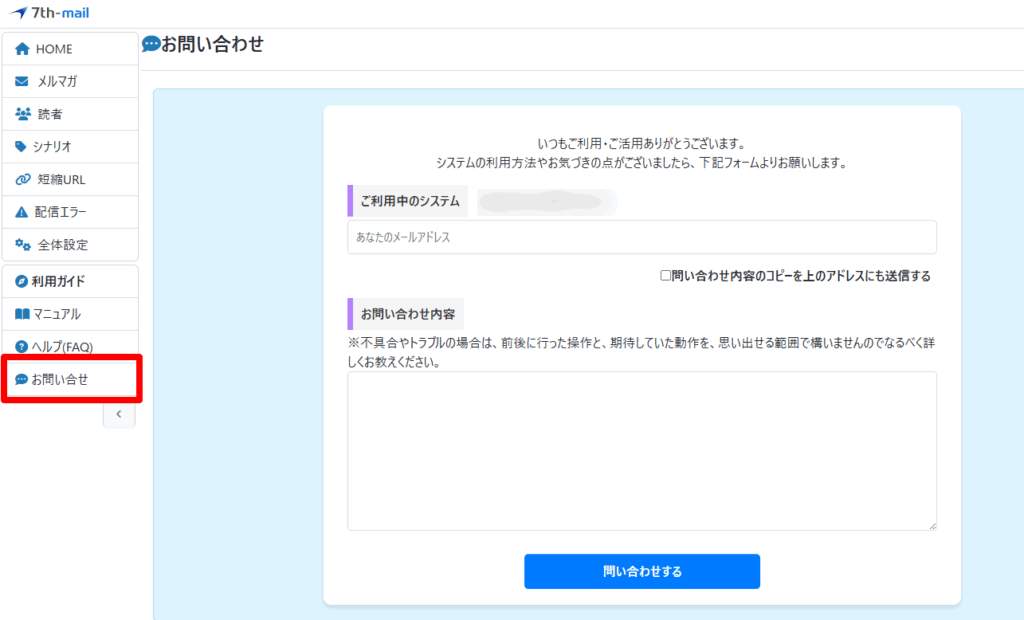Viewport: 1024px width, 620px height.
Task: Click the 全体設定 gears icon
Action: coord(23,245)
